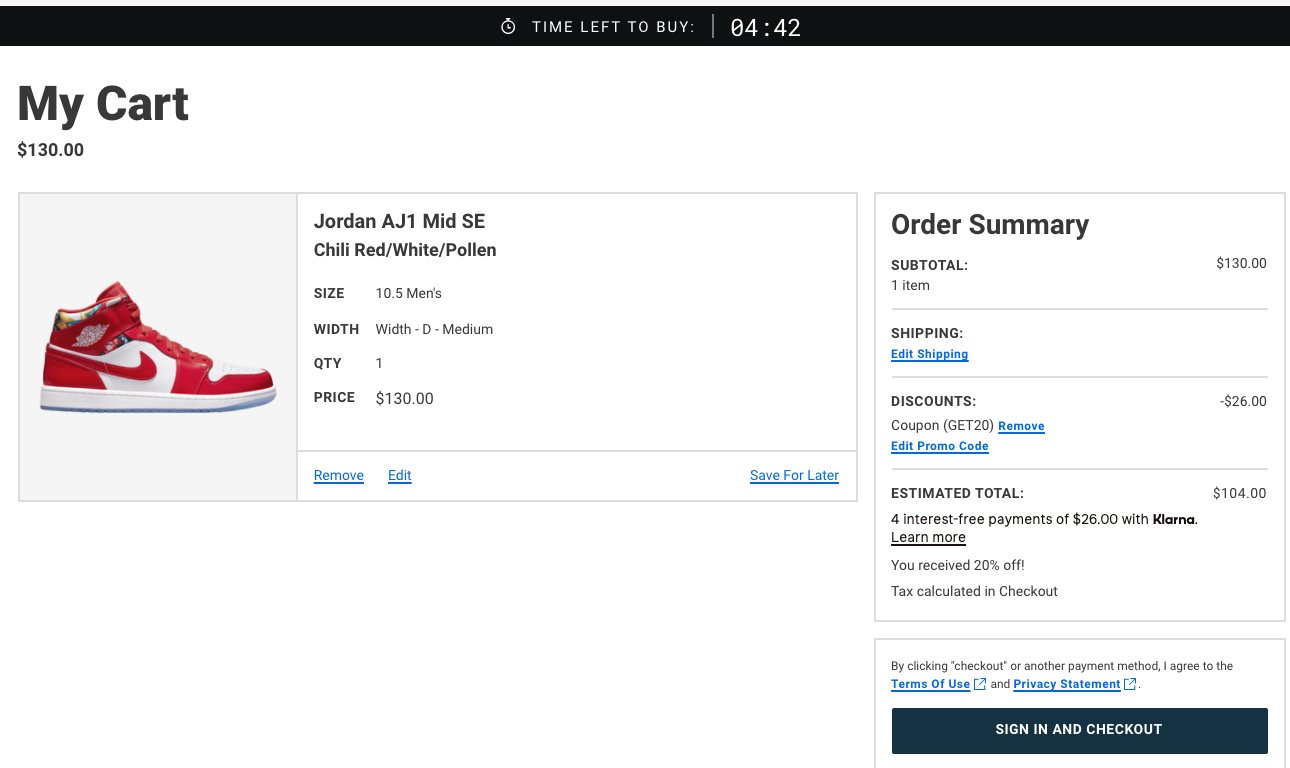Open the Privacy Statement link

pyautogui.click(x=1067, y=684)
